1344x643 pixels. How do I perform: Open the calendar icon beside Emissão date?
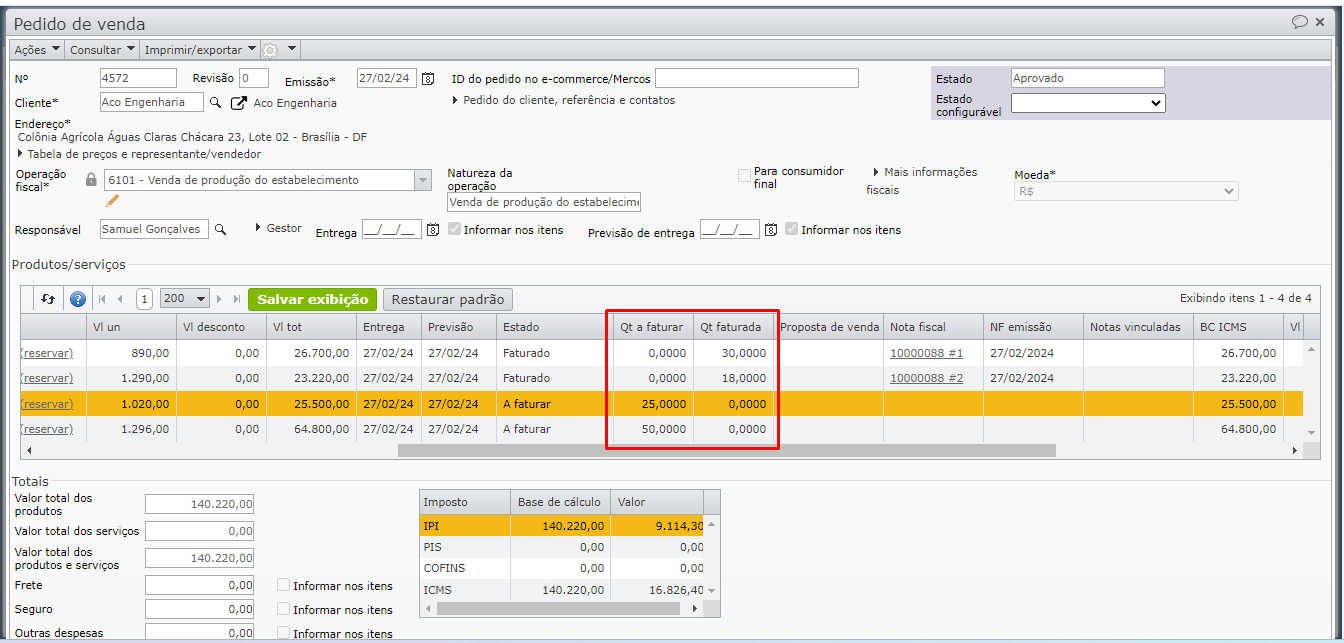pos(428,79)
